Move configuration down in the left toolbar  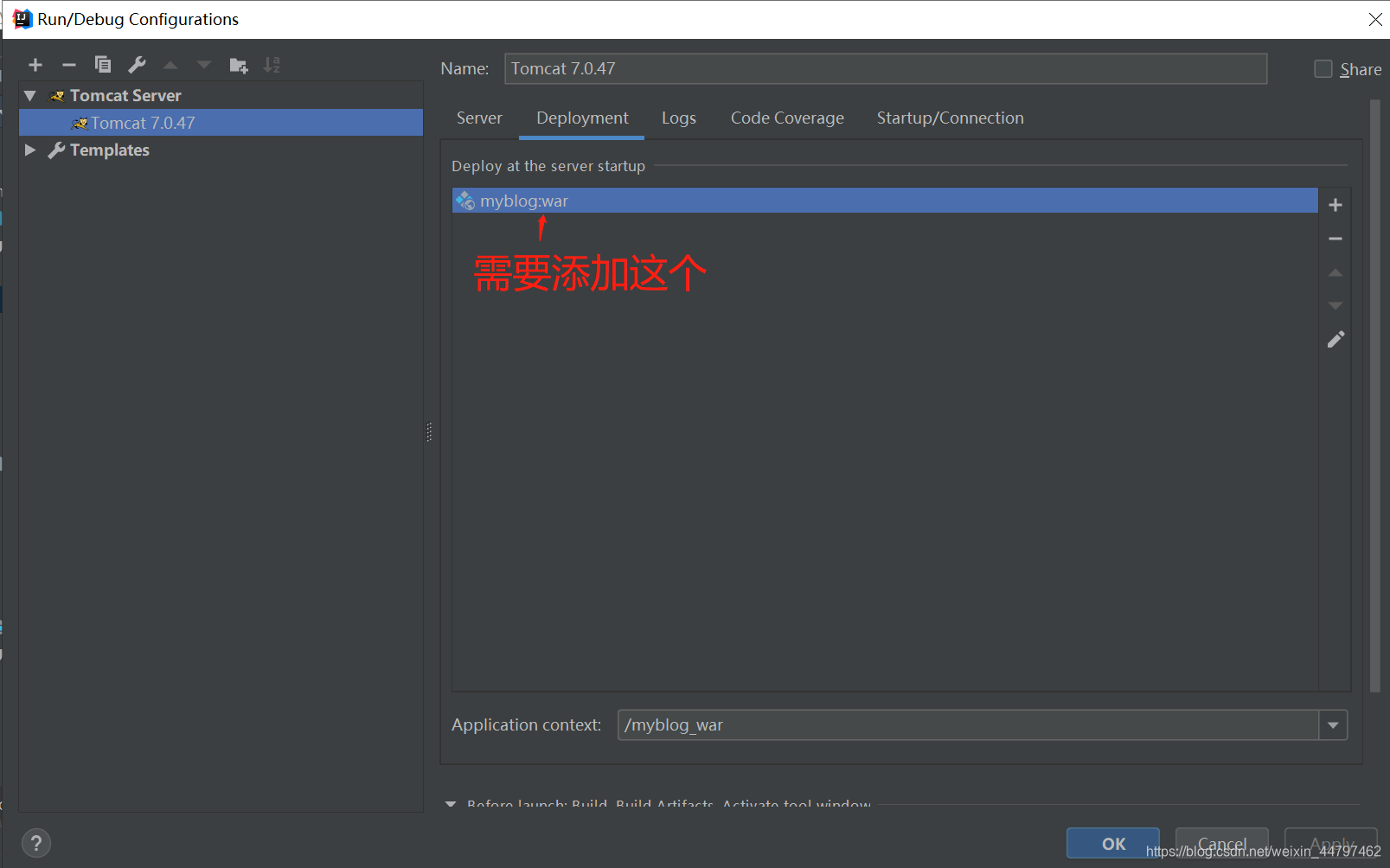[204, 65]
